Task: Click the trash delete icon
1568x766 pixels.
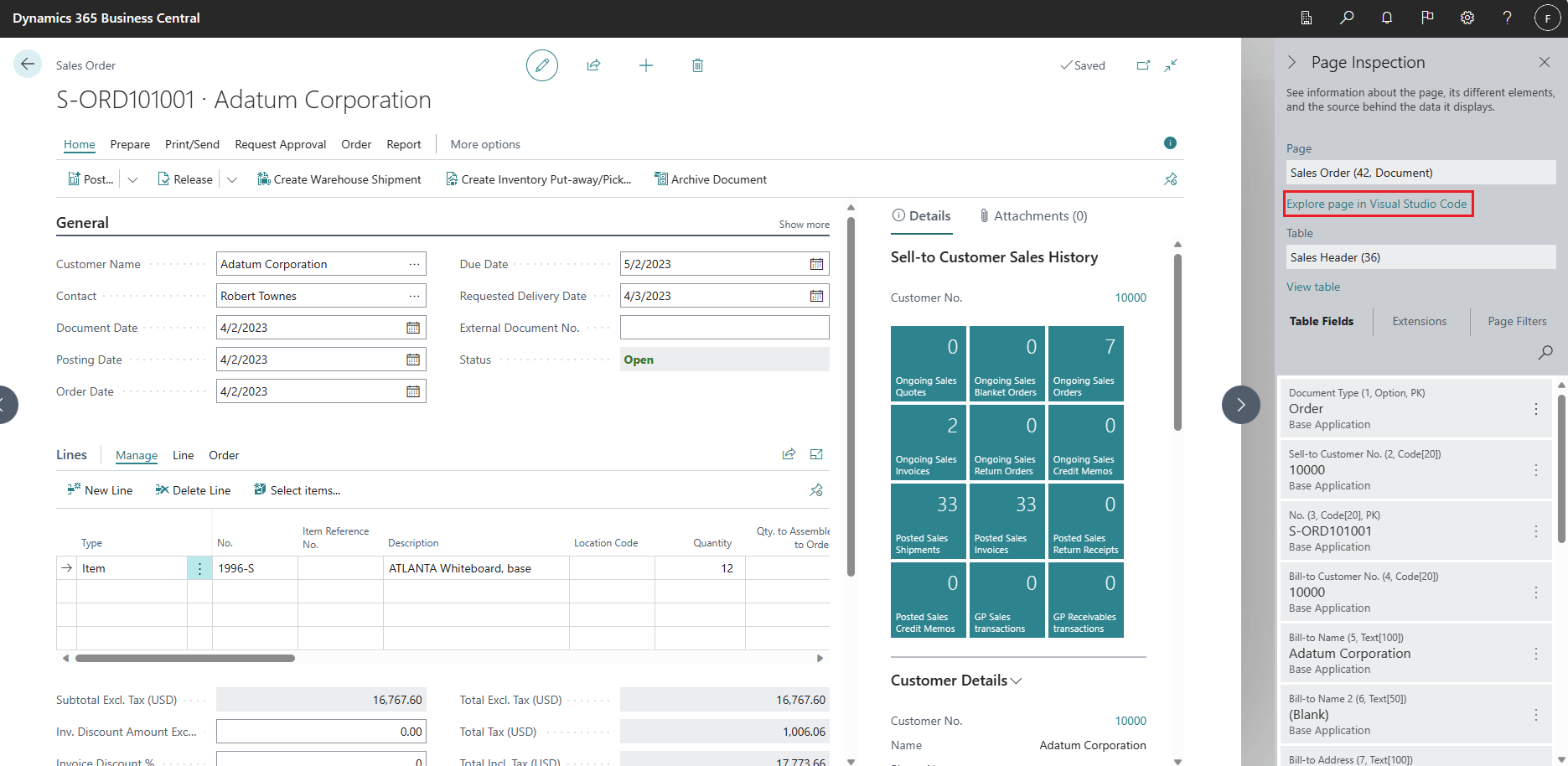Action: click(x=697, y=65)
